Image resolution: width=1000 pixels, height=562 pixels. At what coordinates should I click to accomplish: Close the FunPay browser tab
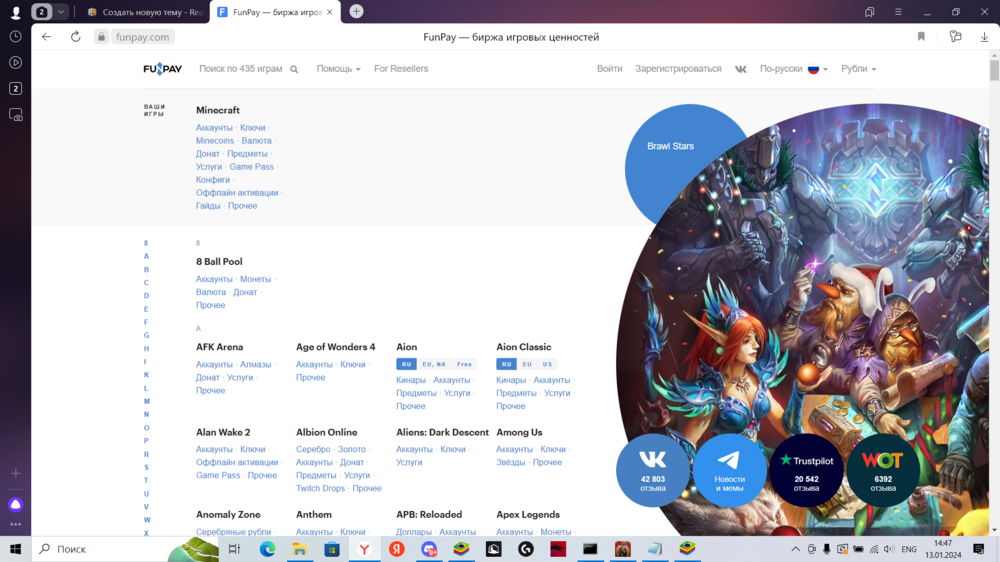click(x=330, y=12)
